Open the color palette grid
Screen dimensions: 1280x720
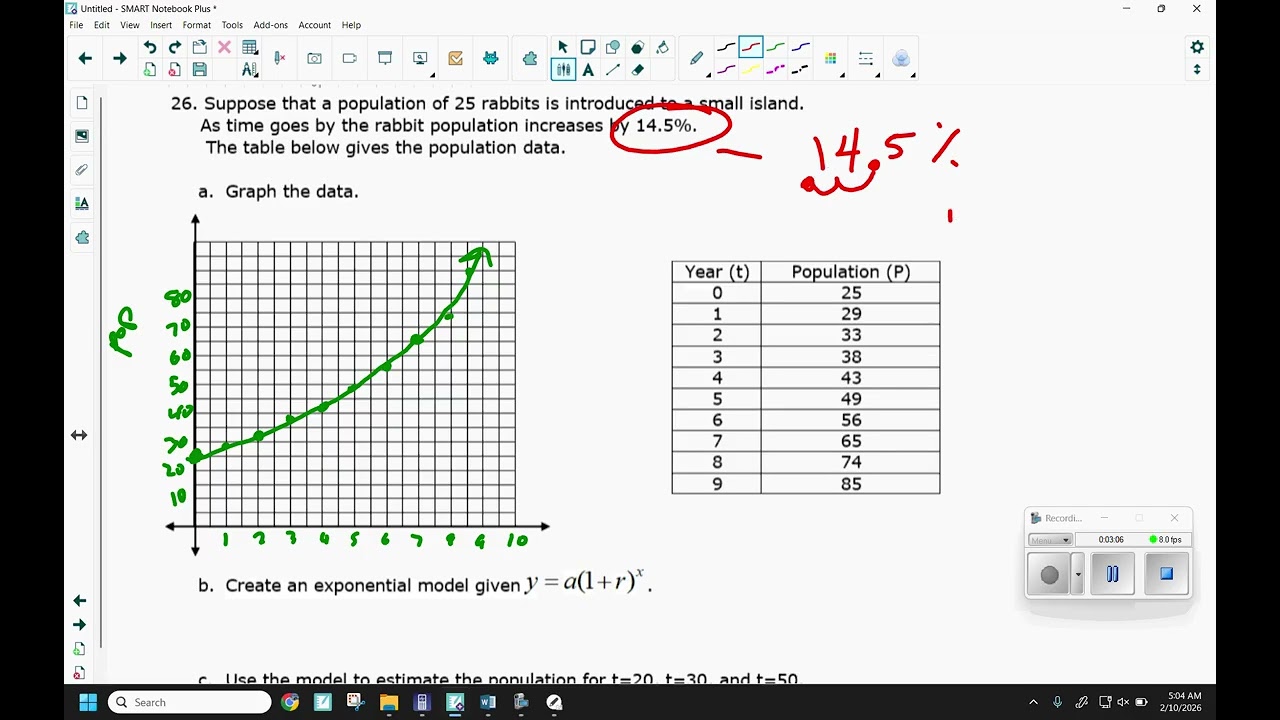831,59
